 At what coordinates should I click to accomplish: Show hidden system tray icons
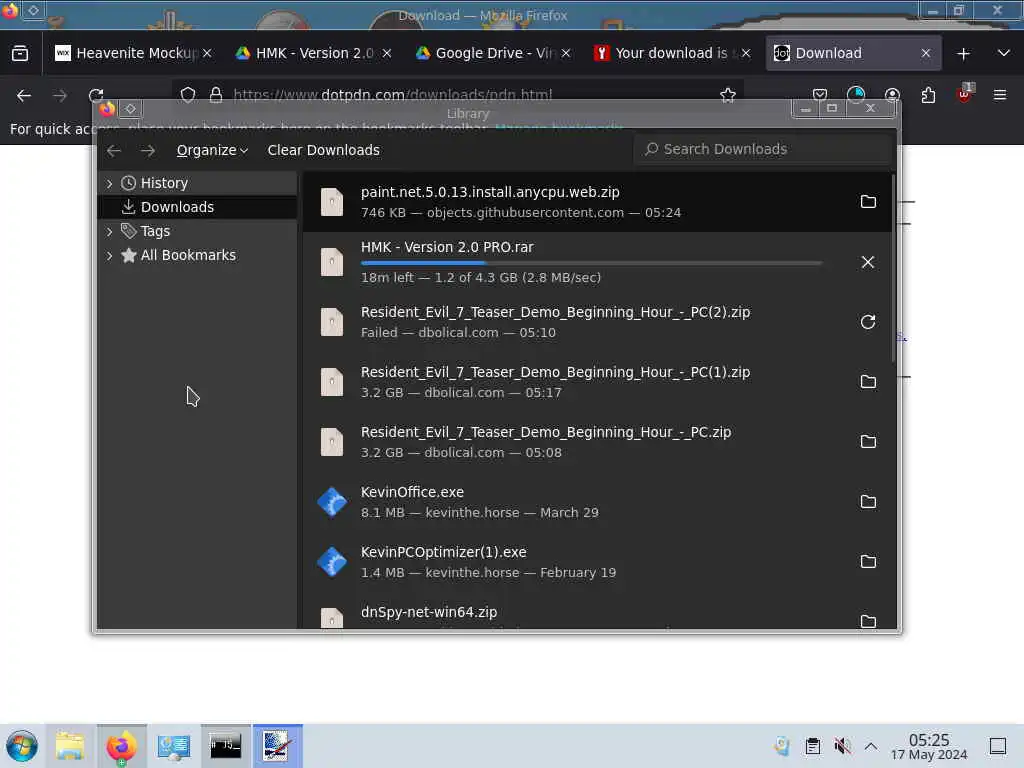click(x=871, y=746)
